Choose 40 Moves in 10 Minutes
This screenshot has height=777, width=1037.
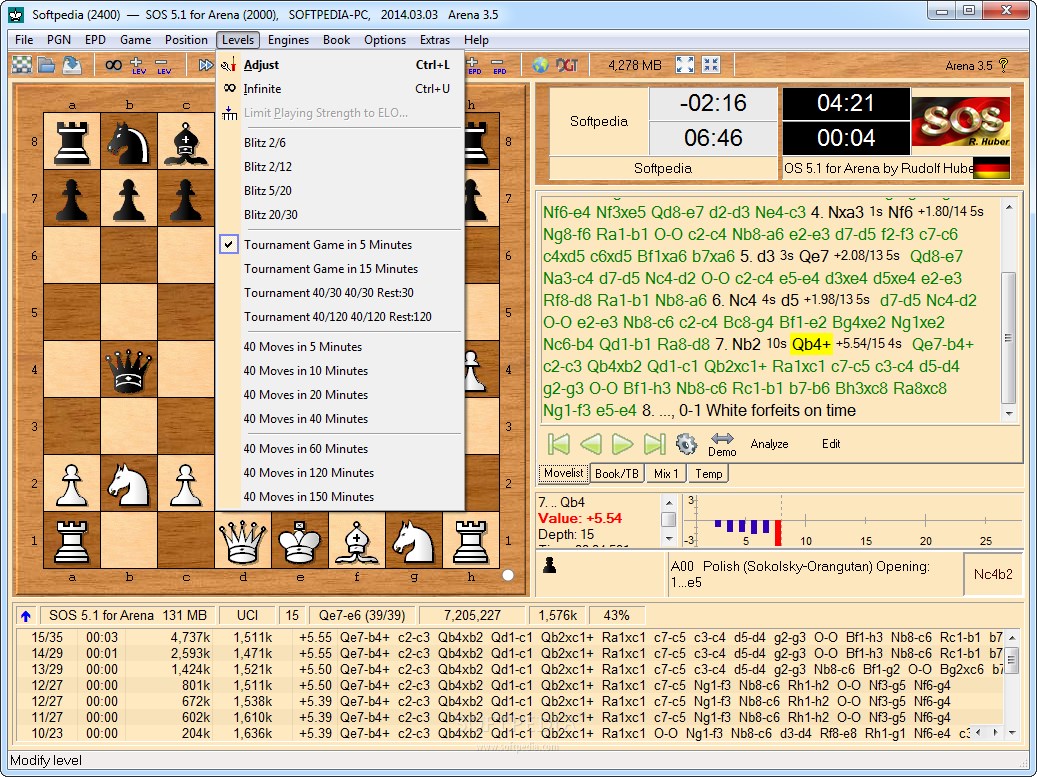point(340,370)
